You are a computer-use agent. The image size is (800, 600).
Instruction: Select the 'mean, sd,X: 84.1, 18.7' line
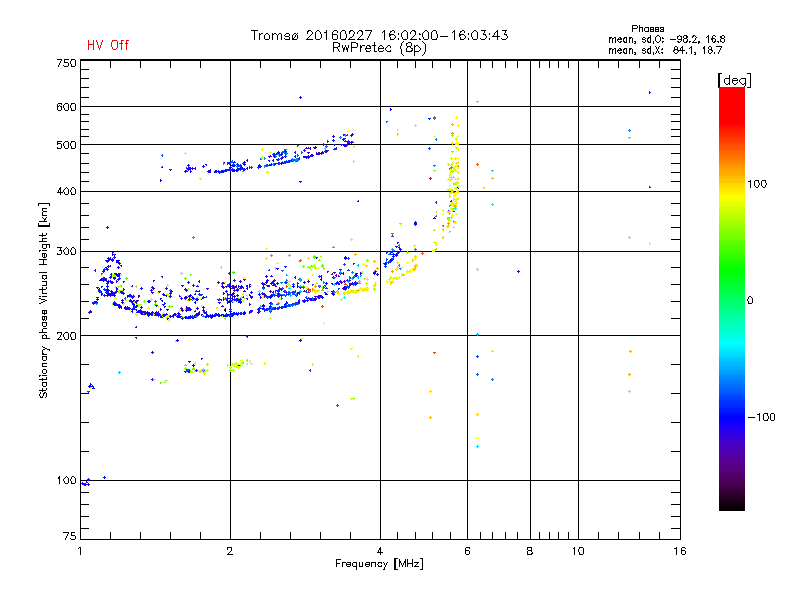[x=665, y=50]
